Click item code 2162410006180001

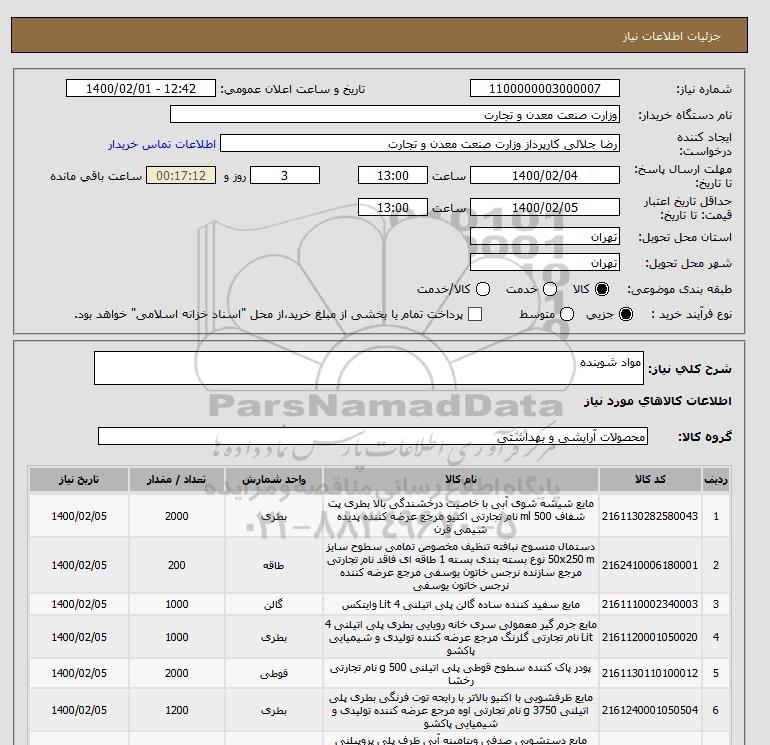tap(650, 565)
